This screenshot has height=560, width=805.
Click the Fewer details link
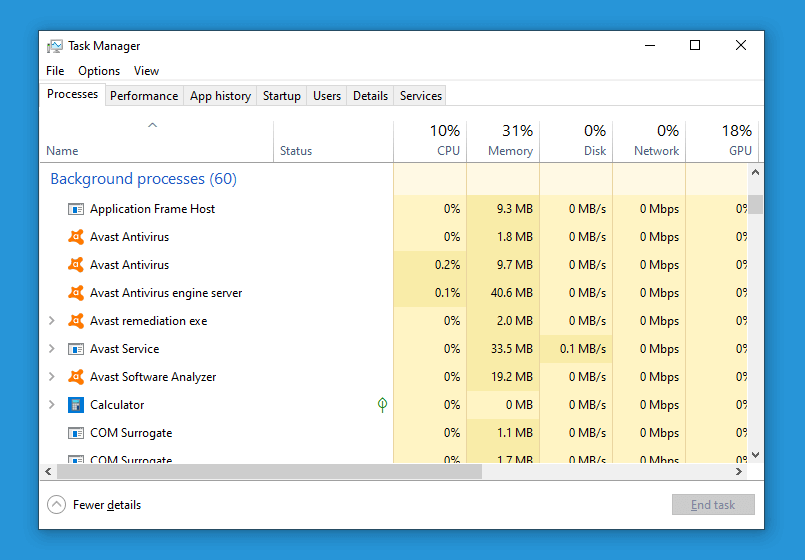point(107,505)
